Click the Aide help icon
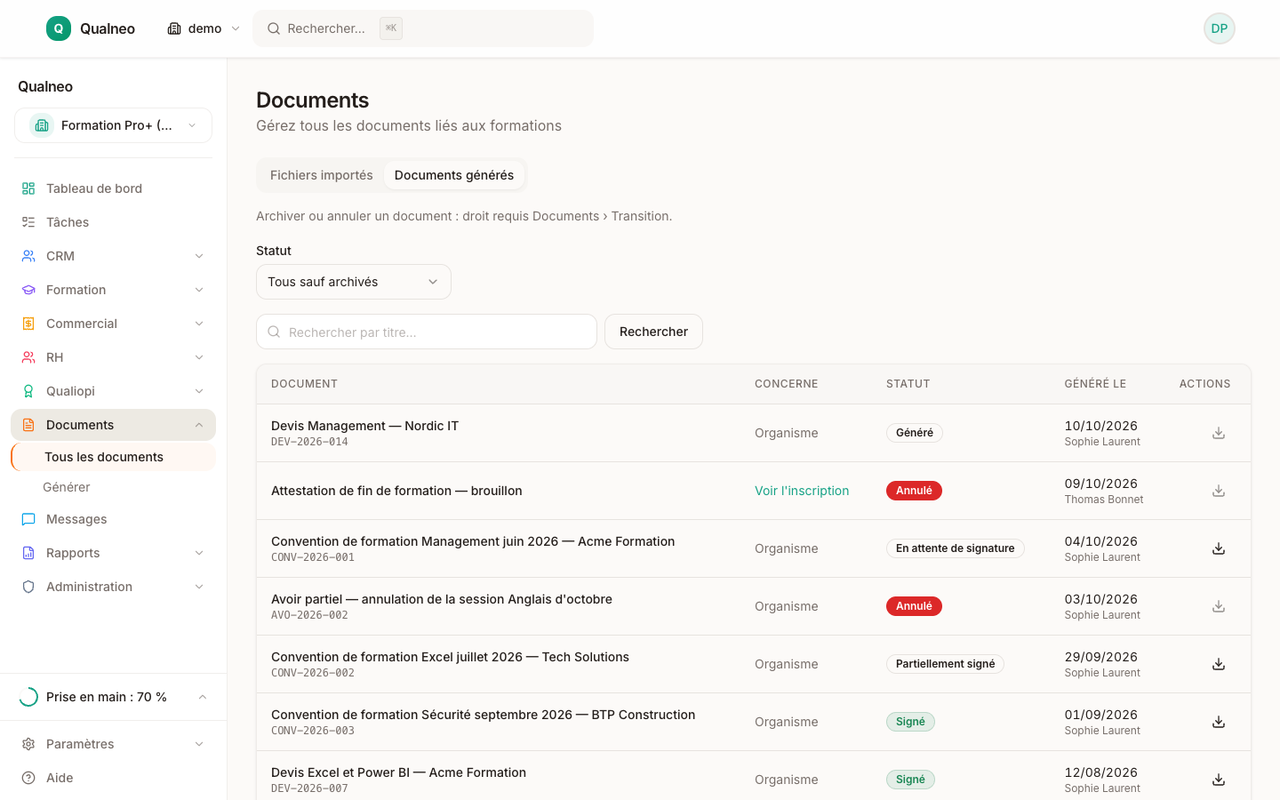 [28, 778]
